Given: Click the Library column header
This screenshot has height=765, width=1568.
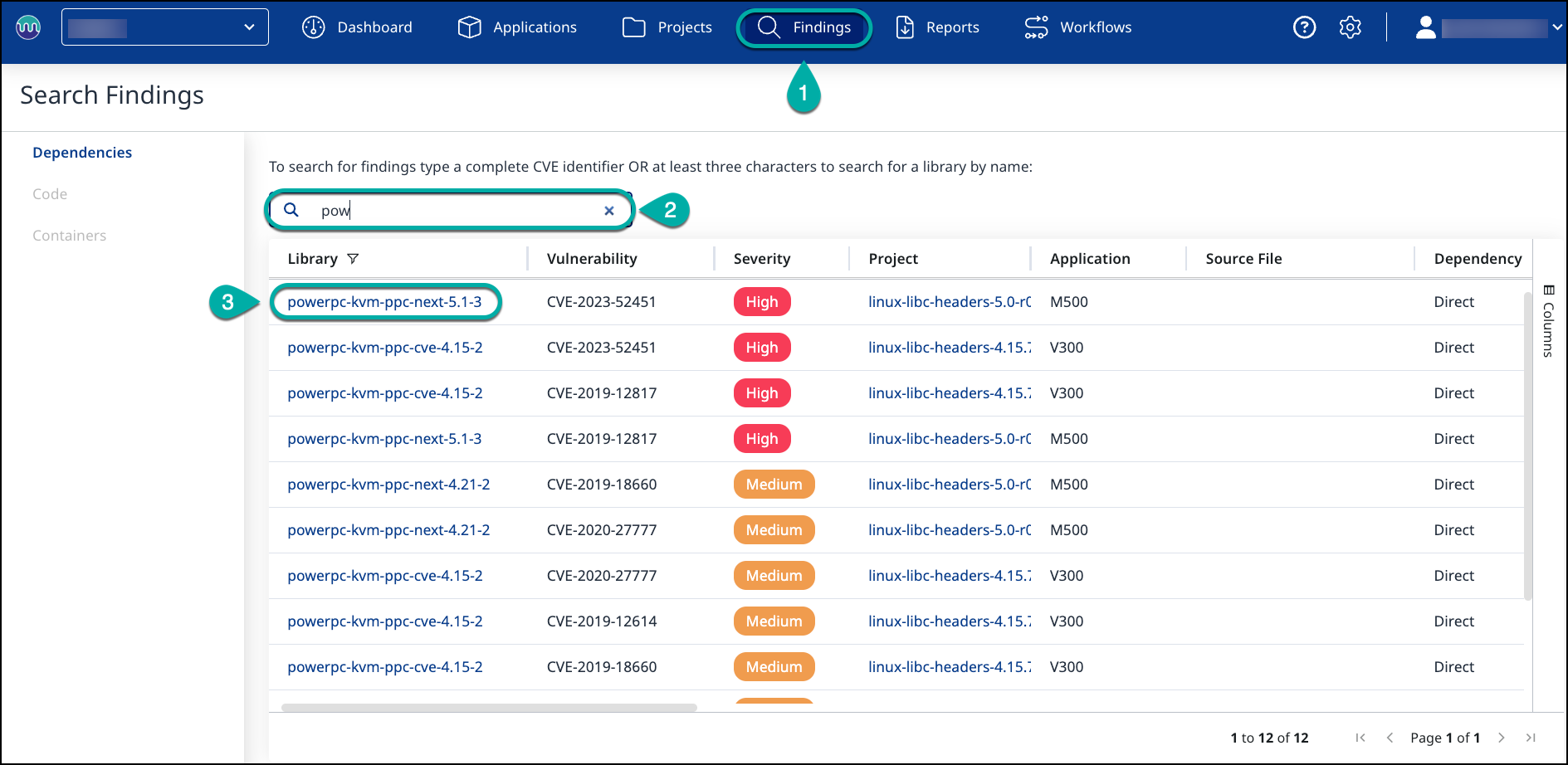Looking at the screenshot, I should pyautogui.click(x=312, y=259).
